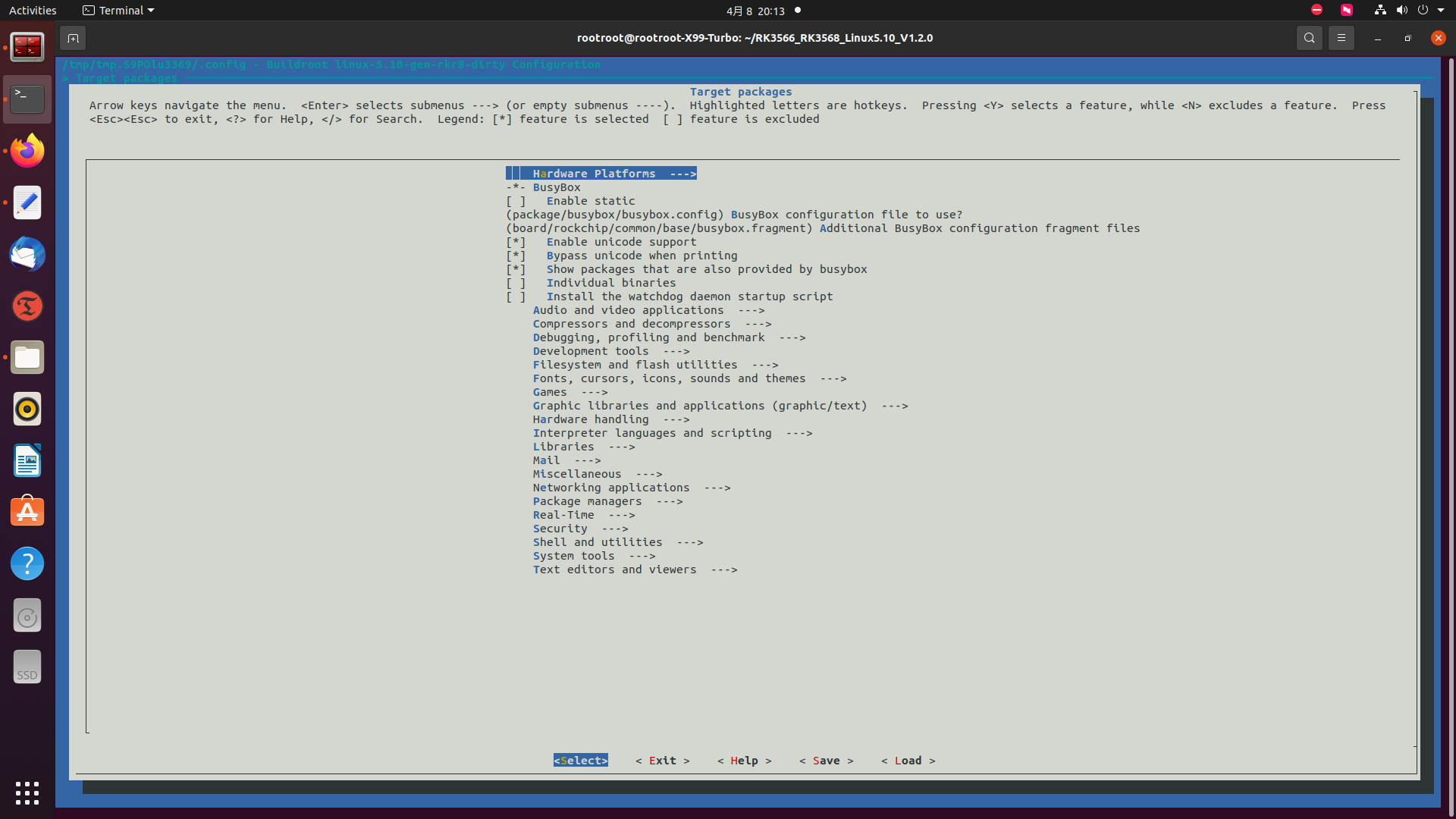
Task: Click Activities in top bar
Action: tap(33, 11)
